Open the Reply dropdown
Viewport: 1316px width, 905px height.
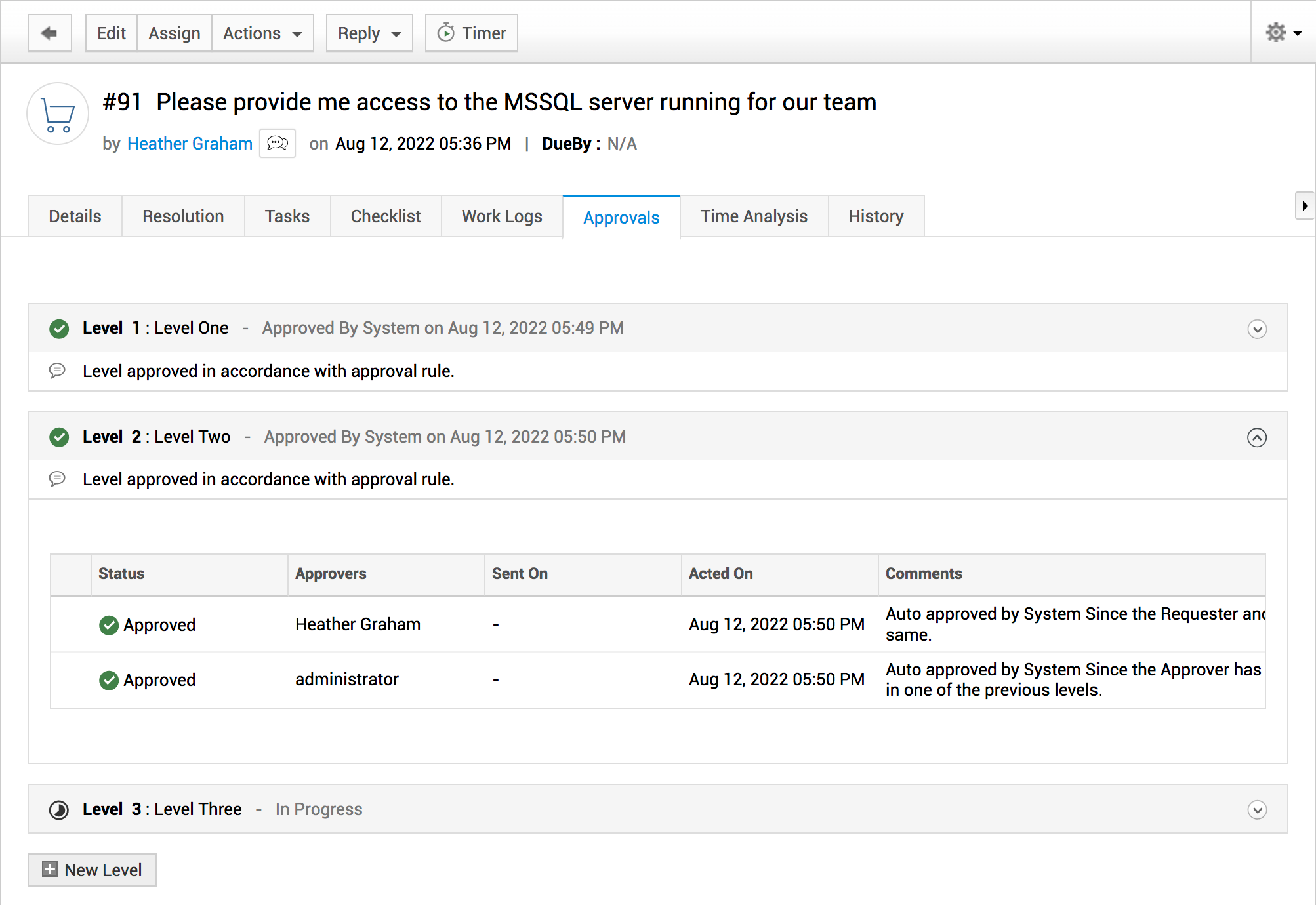(x=369, y=33)
